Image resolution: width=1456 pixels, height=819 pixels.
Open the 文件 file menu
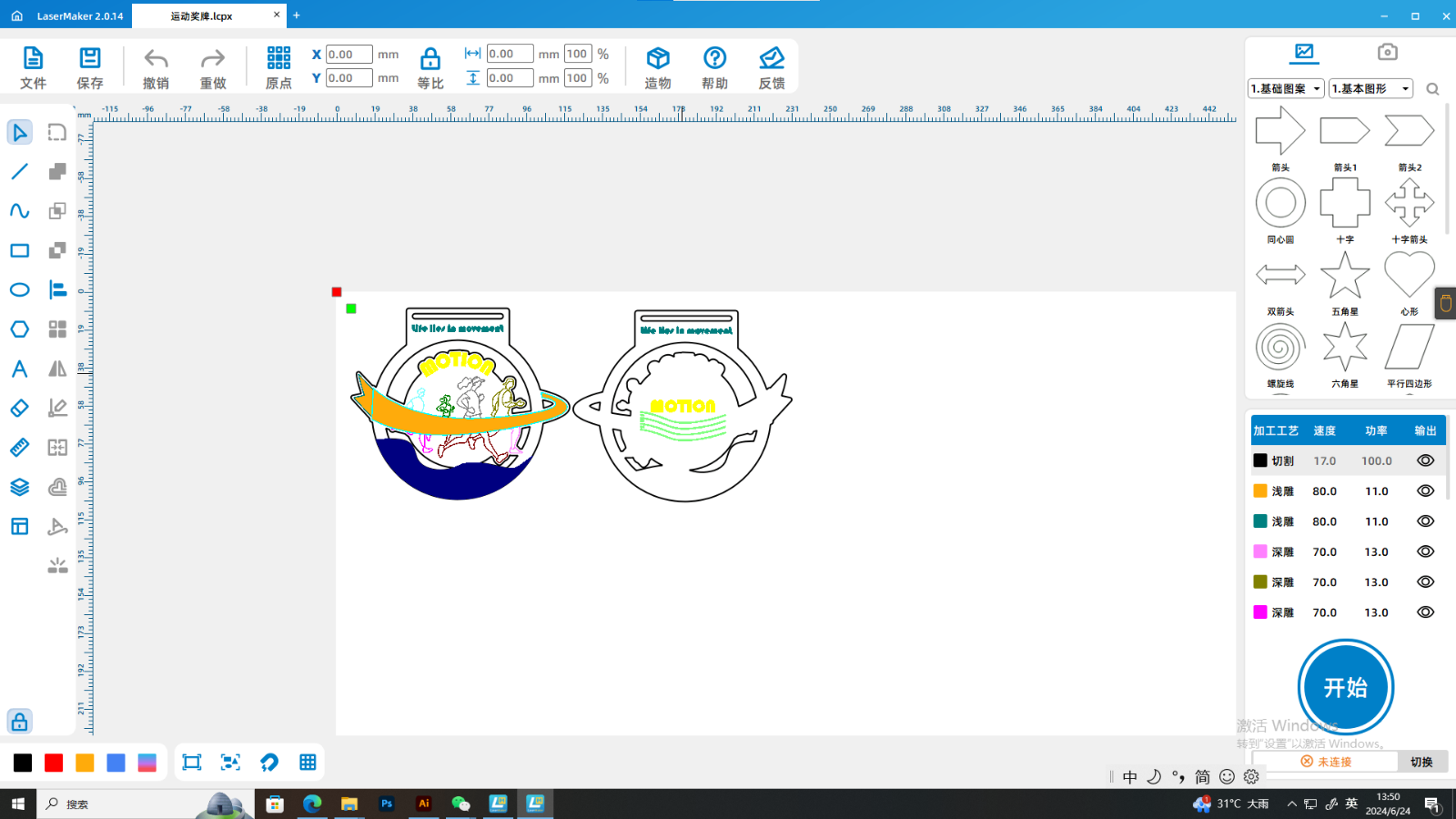tap(33, 67)
